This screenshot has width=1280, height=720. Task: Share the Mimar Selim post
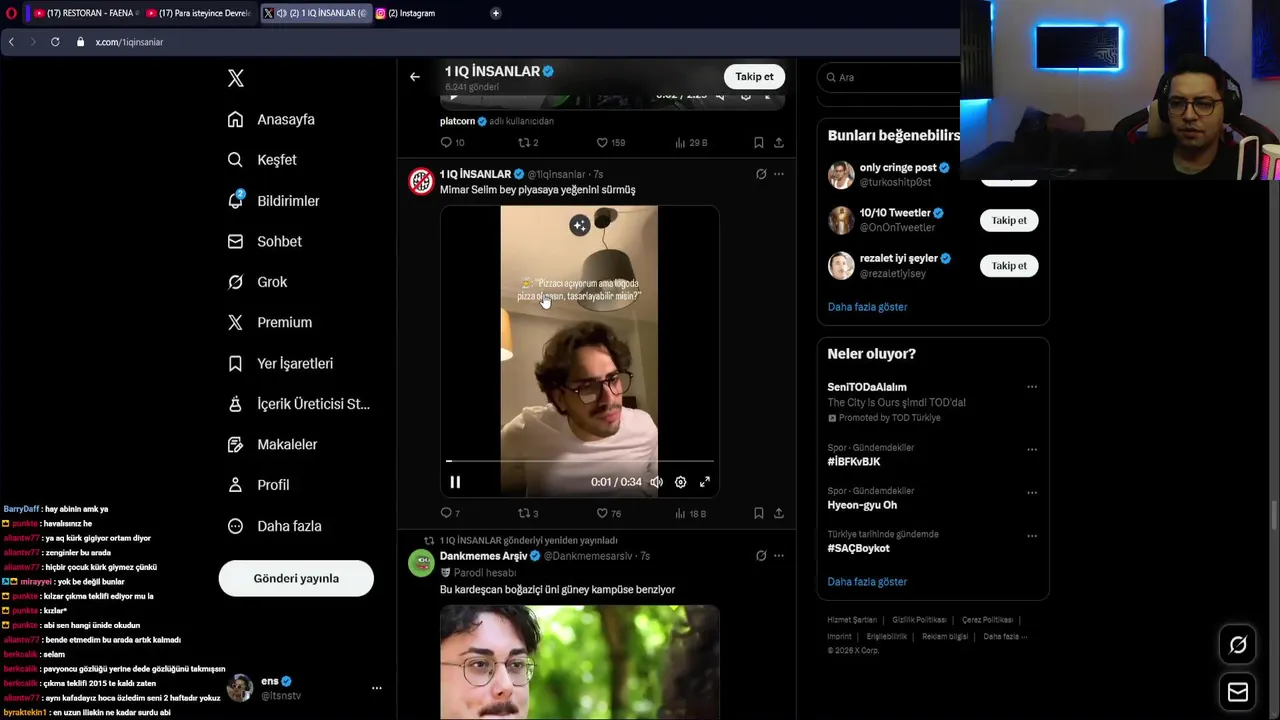[x=778, y=513]
